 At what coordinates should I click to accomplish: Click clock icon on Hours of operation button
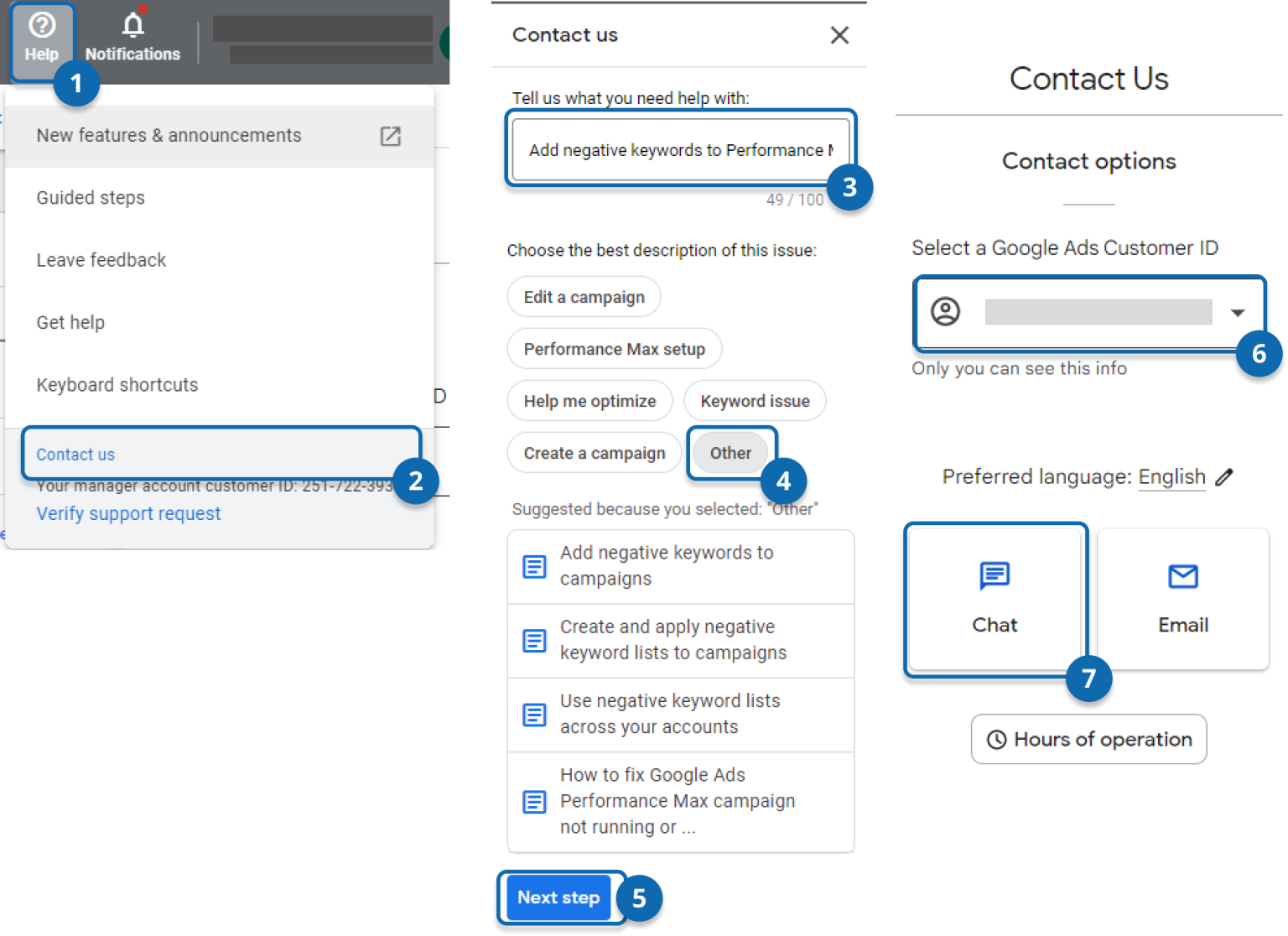[997, 739]
